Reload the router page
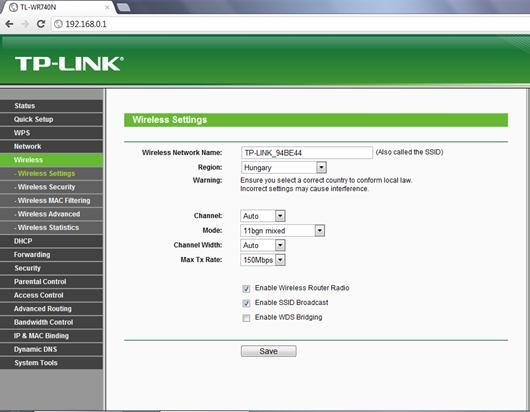This screenshot has width=530, height=412. click(x=41, y=24)
